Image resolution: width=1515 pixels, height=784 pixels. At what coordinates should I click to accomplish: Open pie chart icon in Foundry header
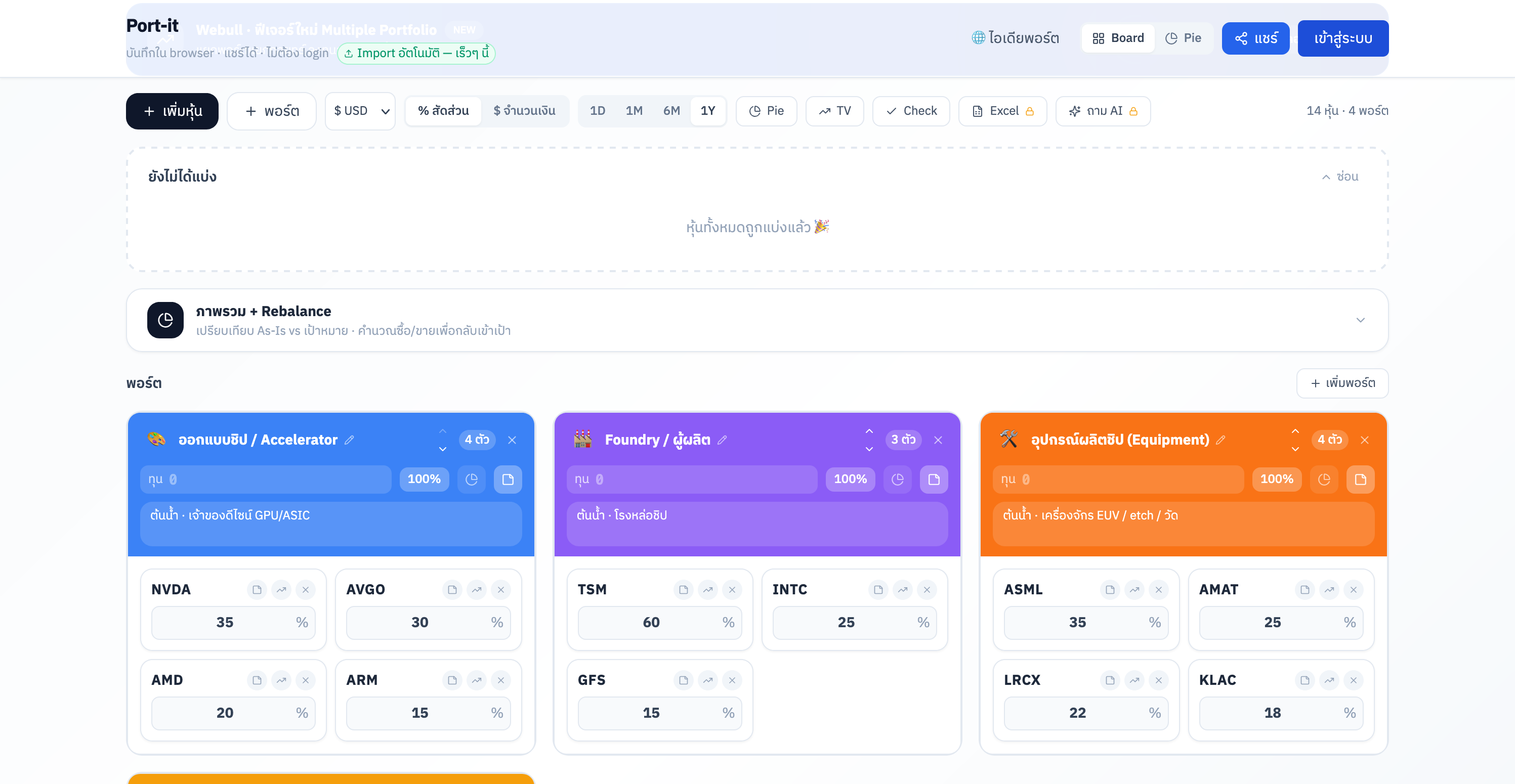pyautogui.click(x=898, y=480)
